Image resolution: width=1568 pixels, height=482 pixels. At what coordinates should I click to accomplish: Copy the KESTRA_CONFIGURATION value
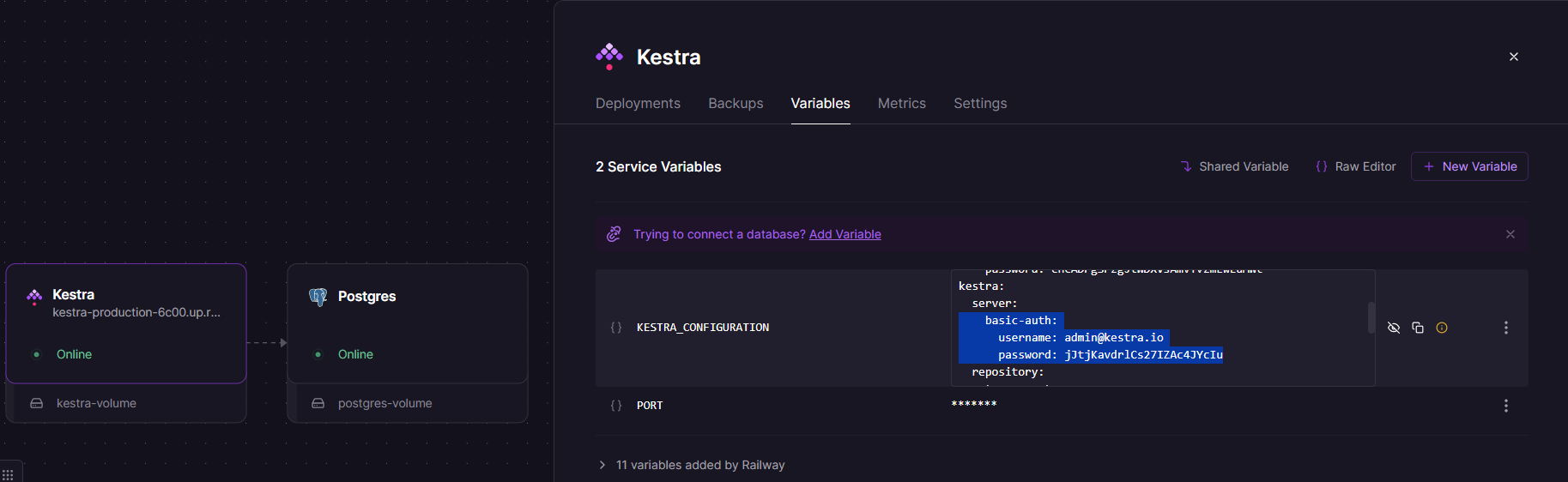(x=1418, y=328)
